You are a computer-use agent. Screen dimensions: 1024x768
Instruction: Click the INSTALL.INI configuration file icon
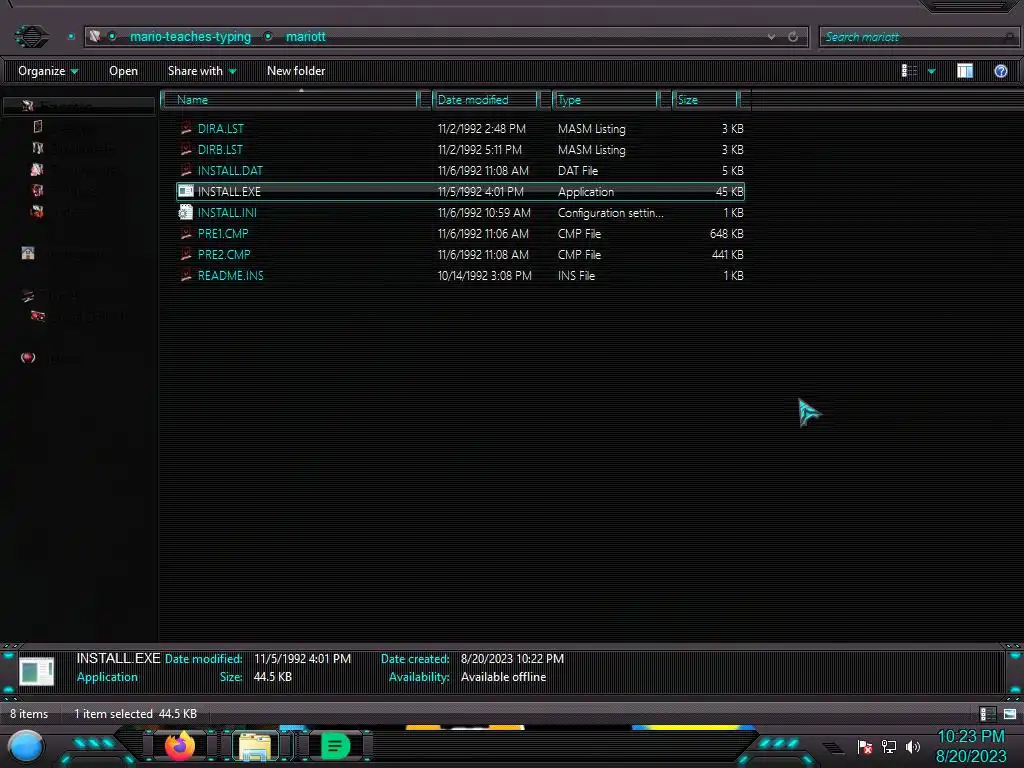(185, 212)
